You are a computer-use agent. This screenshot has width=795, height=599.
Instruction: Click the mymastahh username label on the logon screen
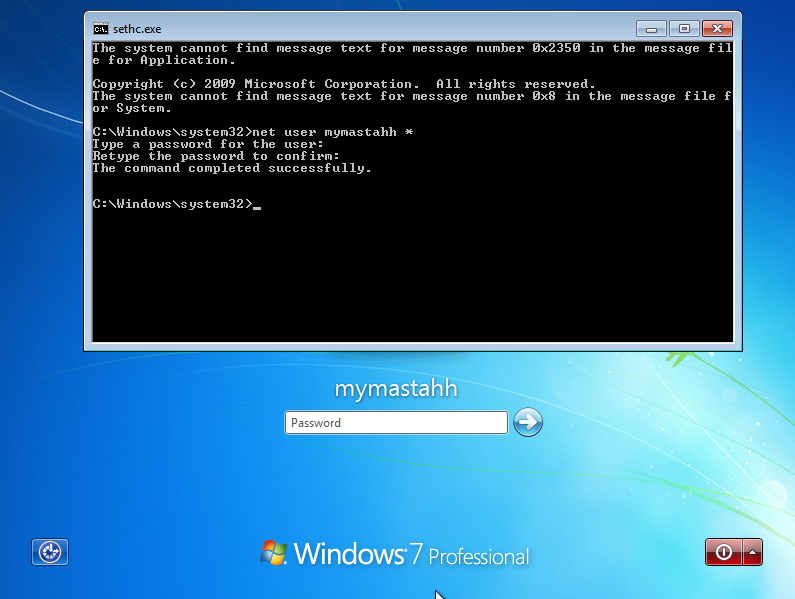click(396, 389)
